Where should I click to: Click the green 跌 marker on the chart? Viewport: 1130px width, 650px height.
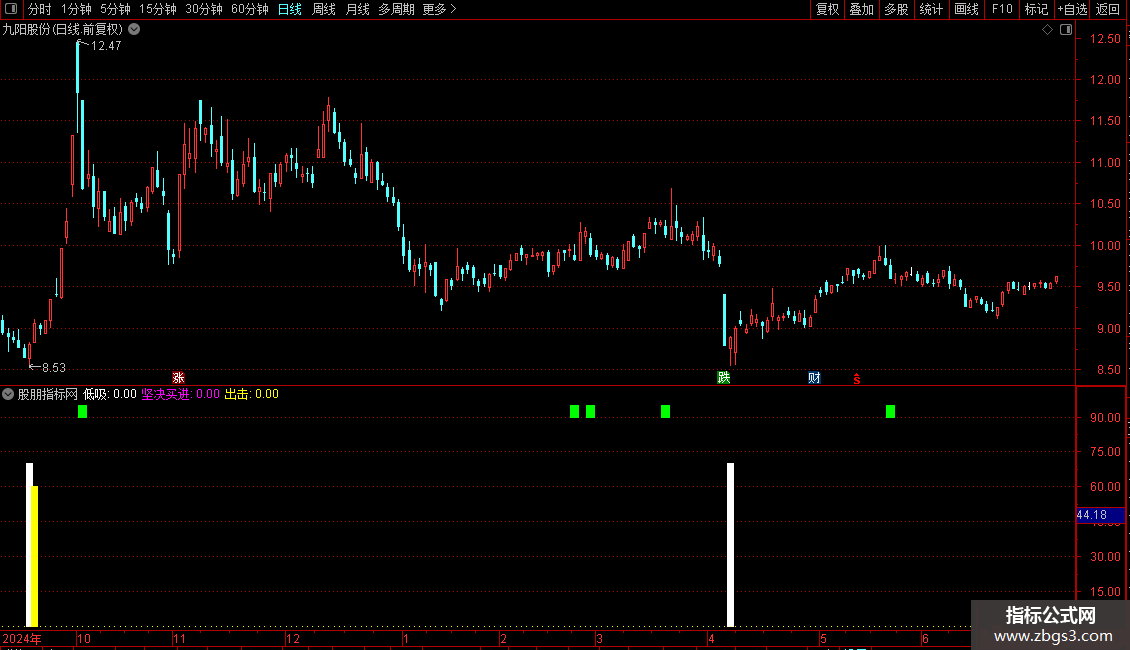point(724,378)
